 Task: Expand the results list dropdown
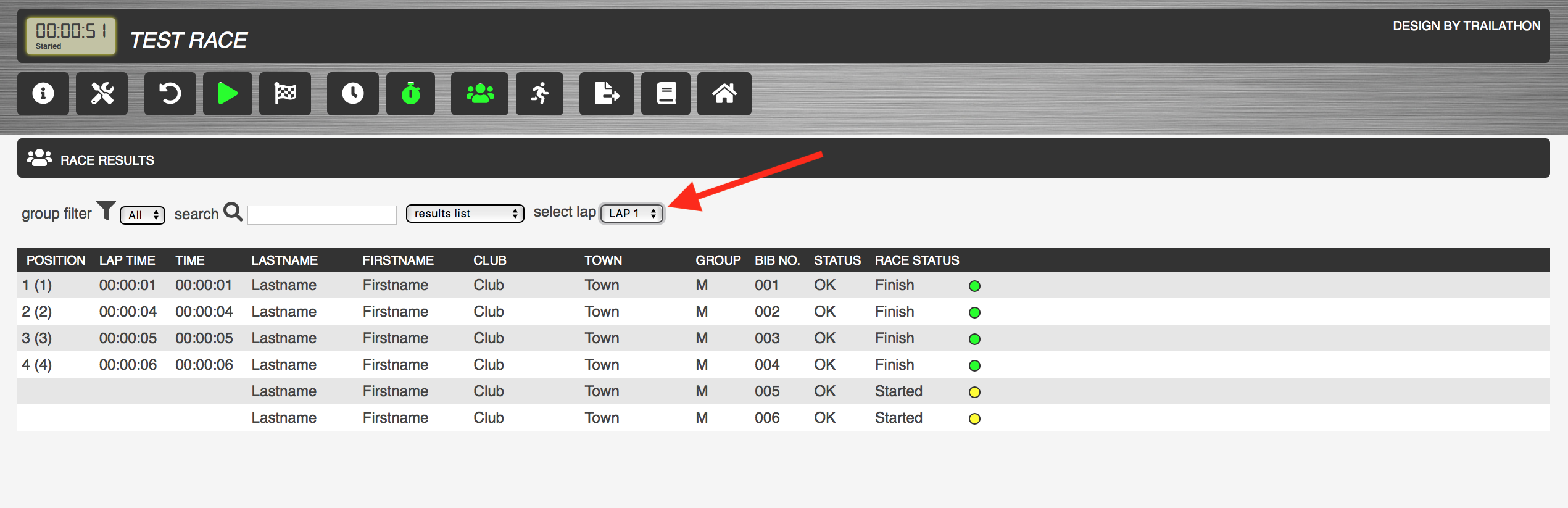coord(465,214)
